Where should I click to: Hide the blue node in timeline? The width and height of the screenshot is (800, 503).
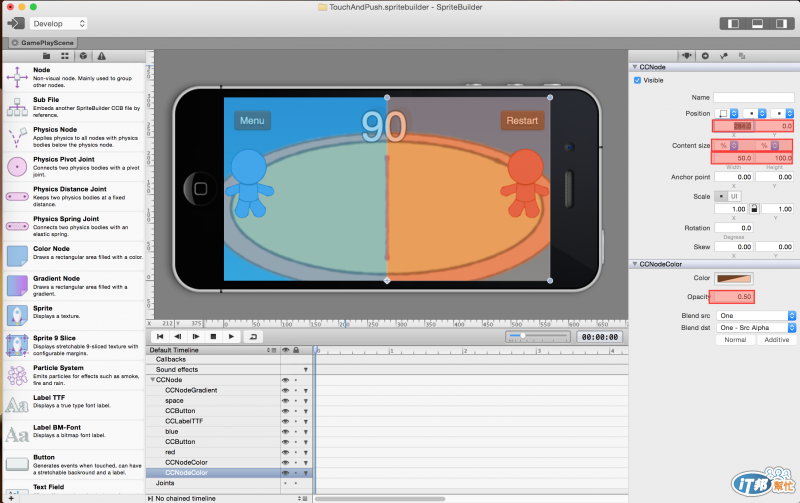285,432
